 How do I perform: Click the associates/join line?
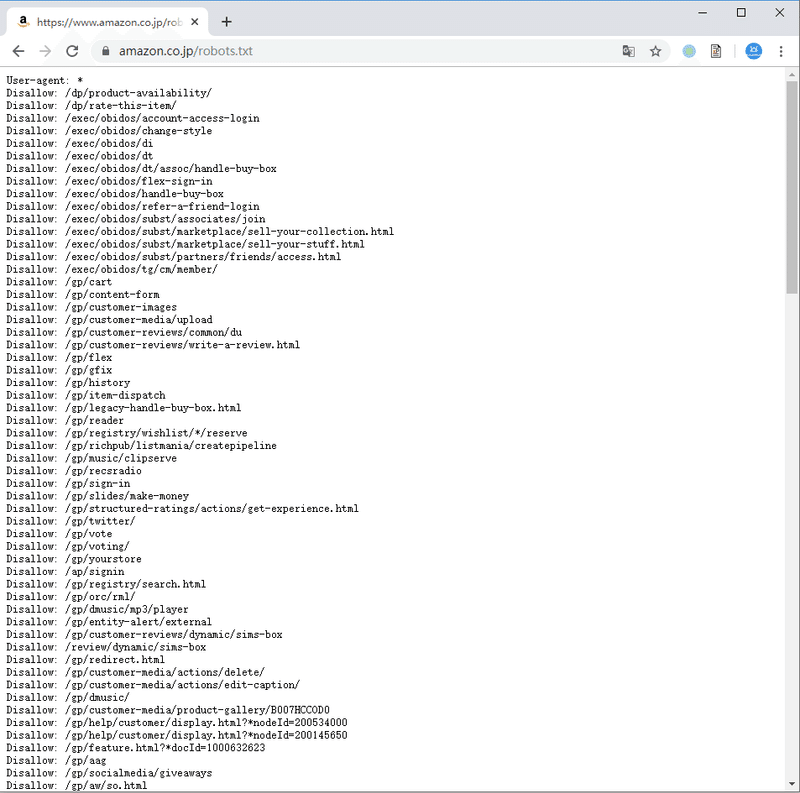click(136, 219)
